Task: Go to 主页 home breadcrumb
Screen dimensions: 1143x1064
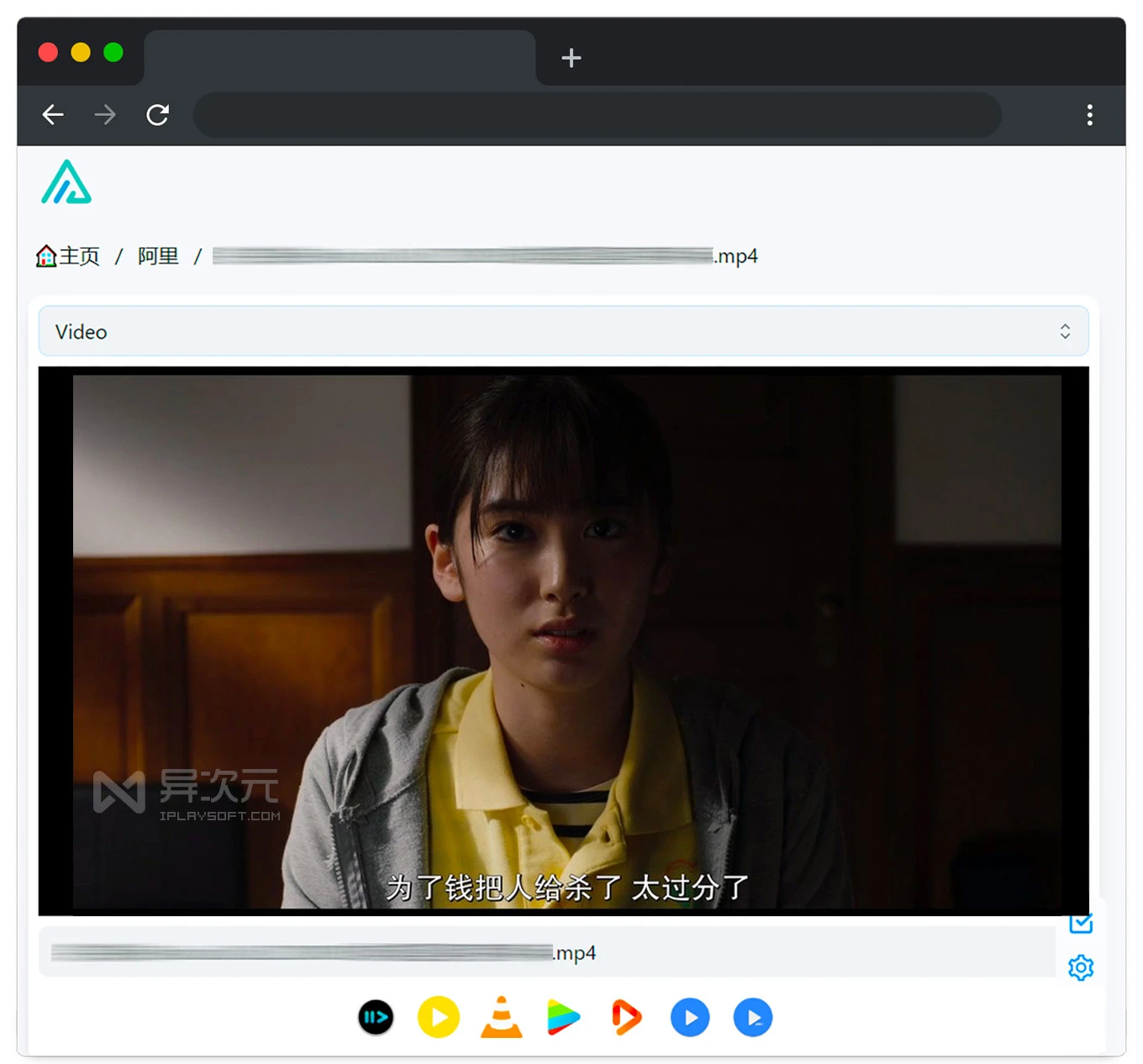Action: [68, 255]
